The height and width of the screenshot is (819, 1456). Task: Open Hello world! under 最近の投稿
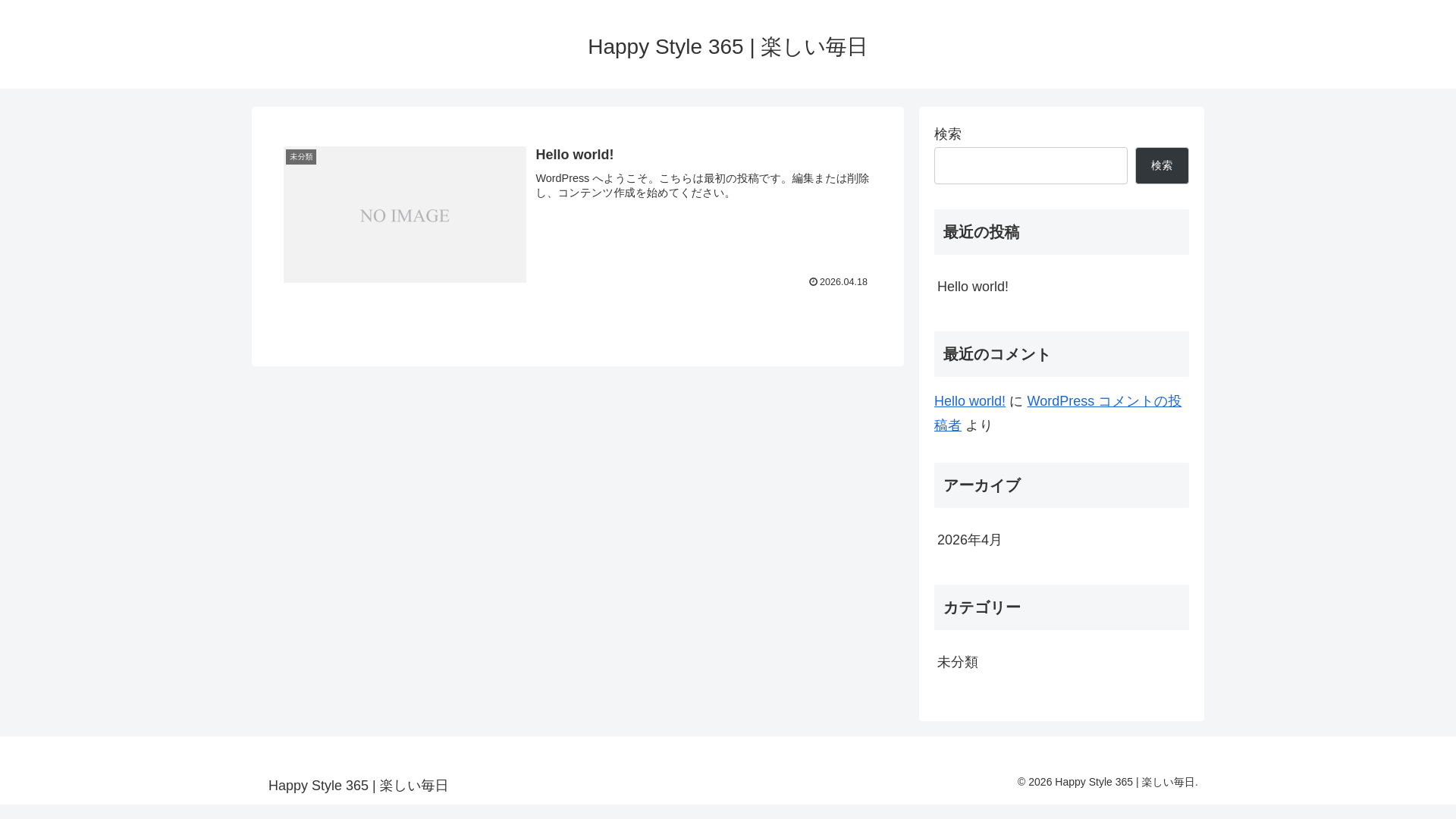pyautogui.click(x=972, y=287)
